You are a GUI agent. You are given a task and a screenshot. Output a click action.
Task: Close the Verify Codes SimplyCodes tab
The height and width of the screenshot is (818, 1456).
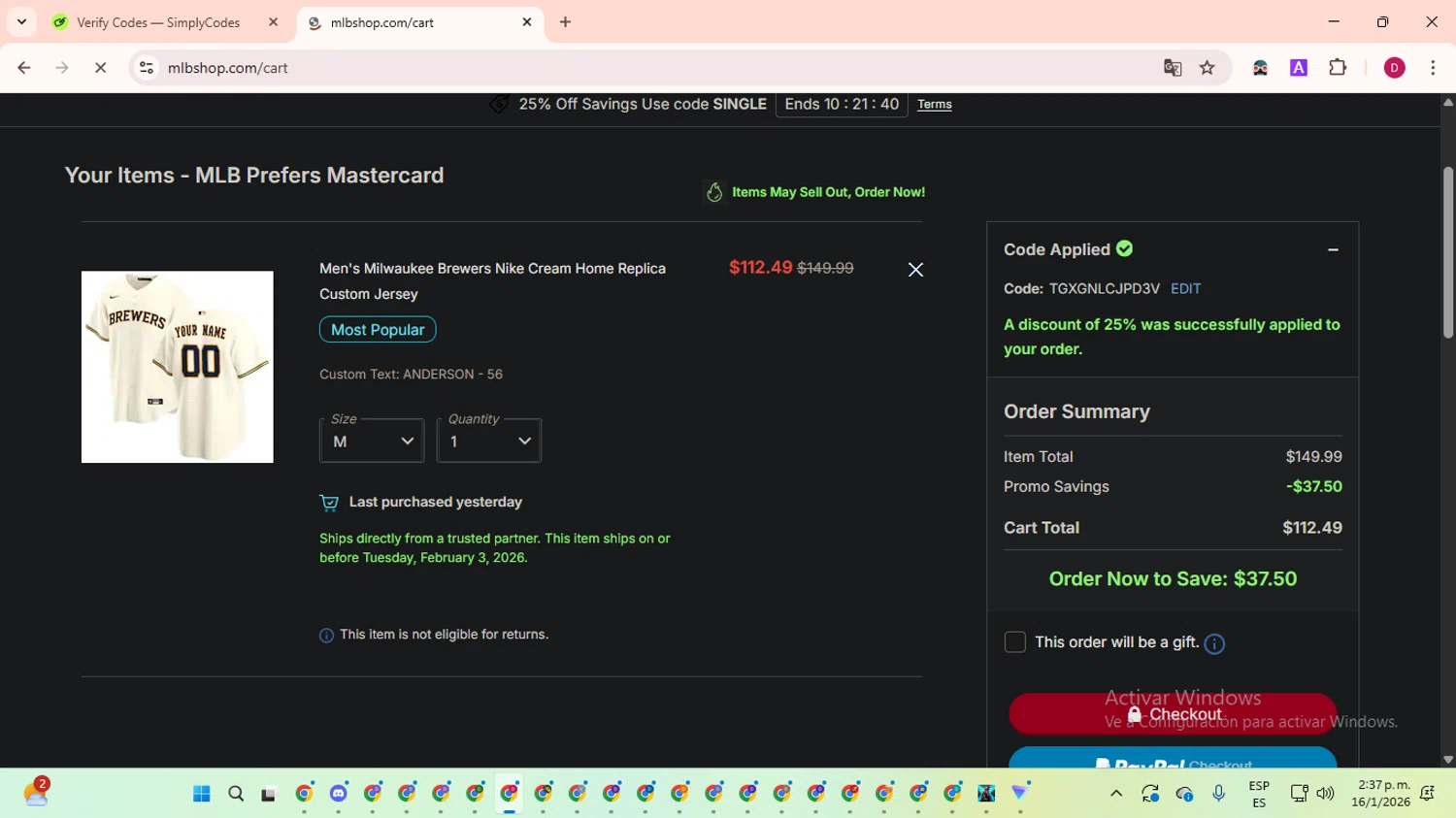[x=273, y=22]
